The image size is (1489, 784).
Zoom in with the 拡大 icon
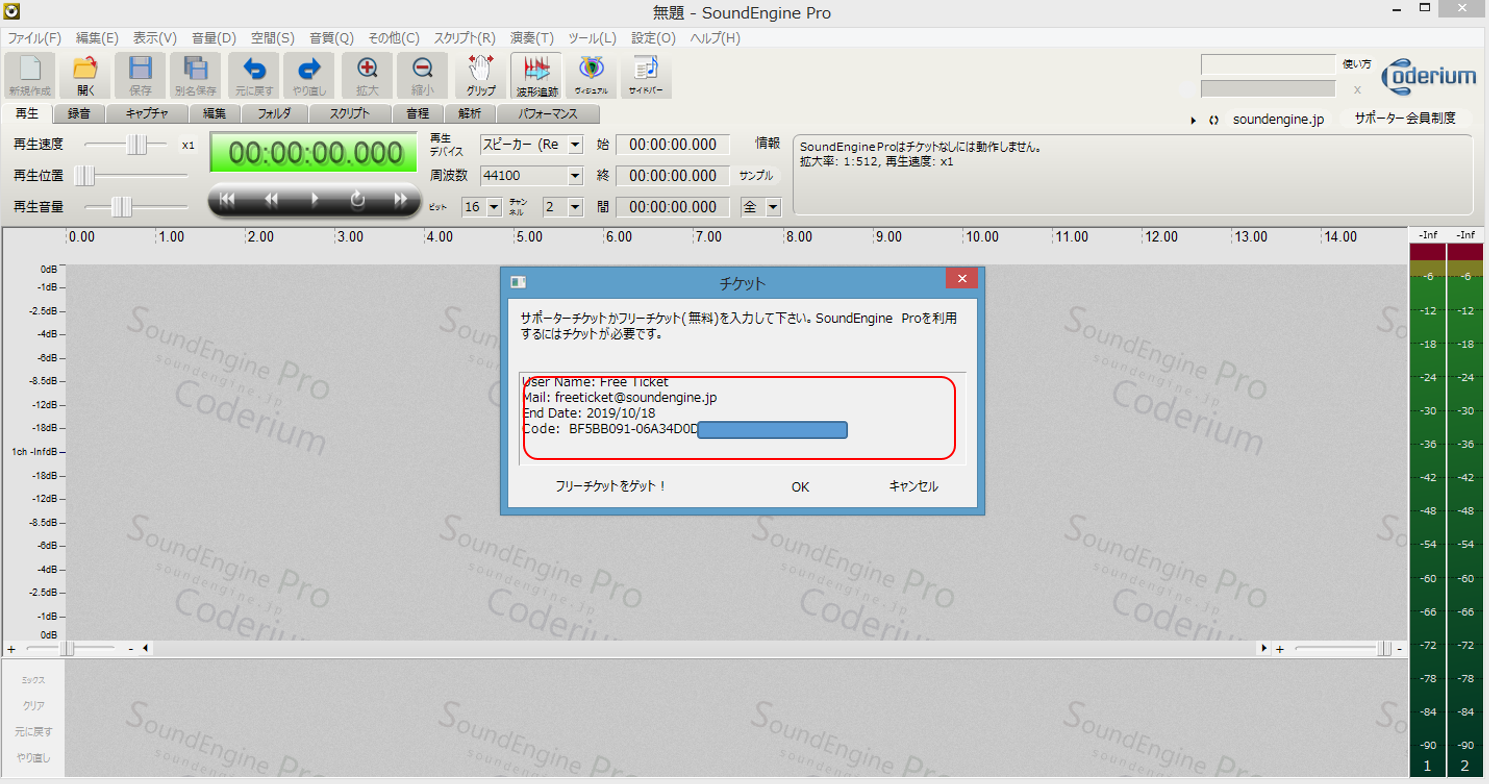368,76
